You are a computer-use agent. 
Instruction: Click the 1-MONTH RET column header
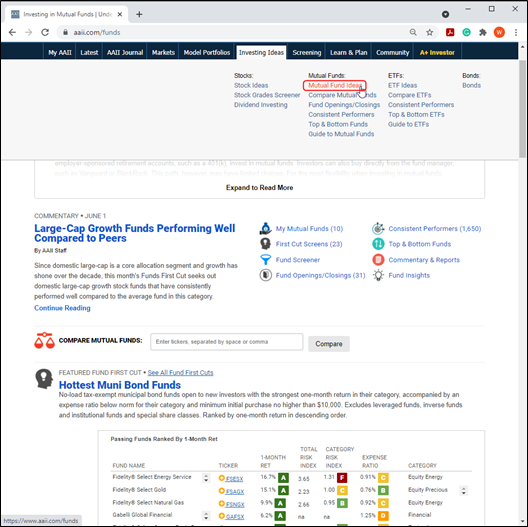[273, 461]
